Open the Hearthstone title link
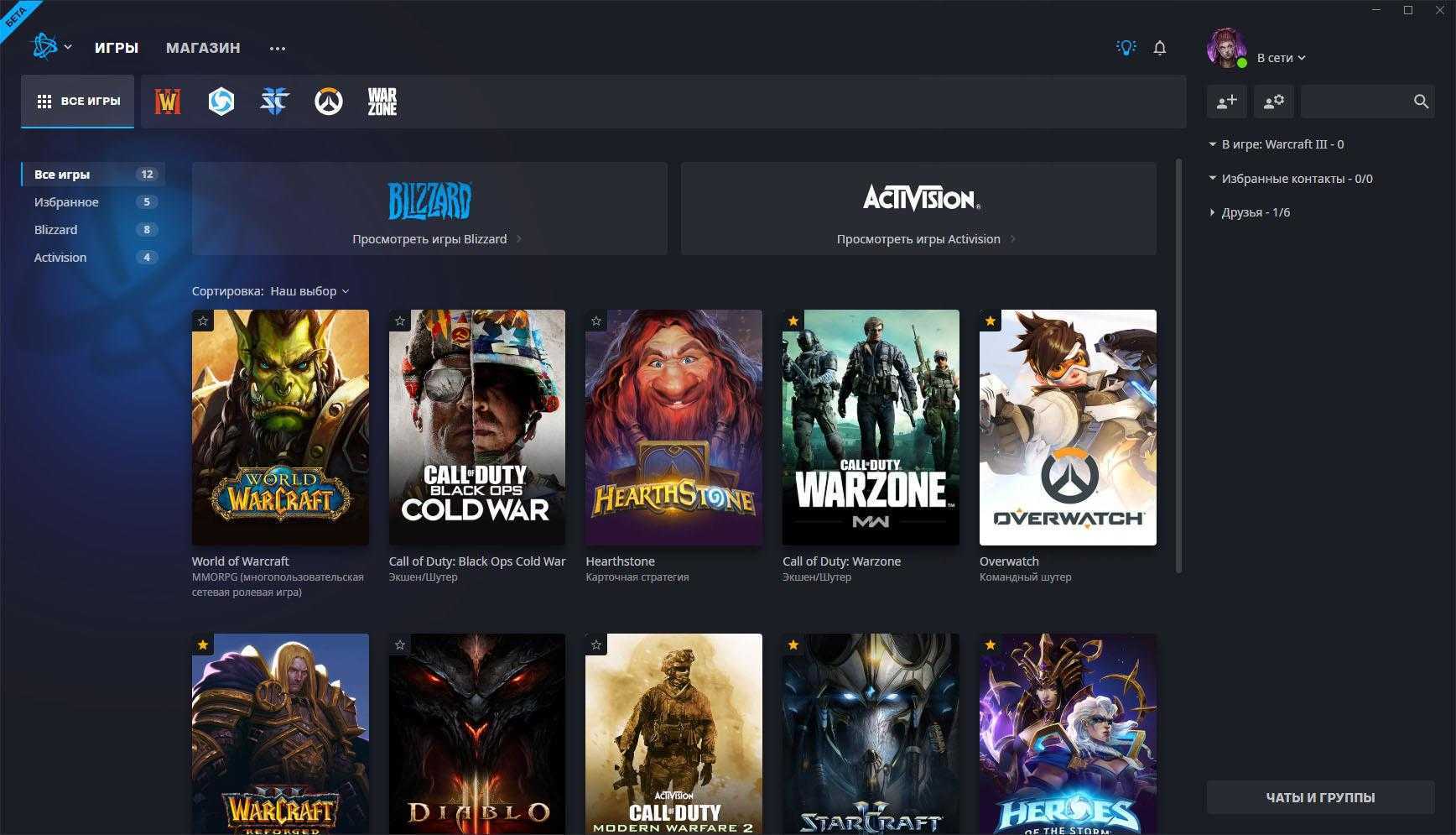The image size is (1456, 835). [x=620, y=561]
